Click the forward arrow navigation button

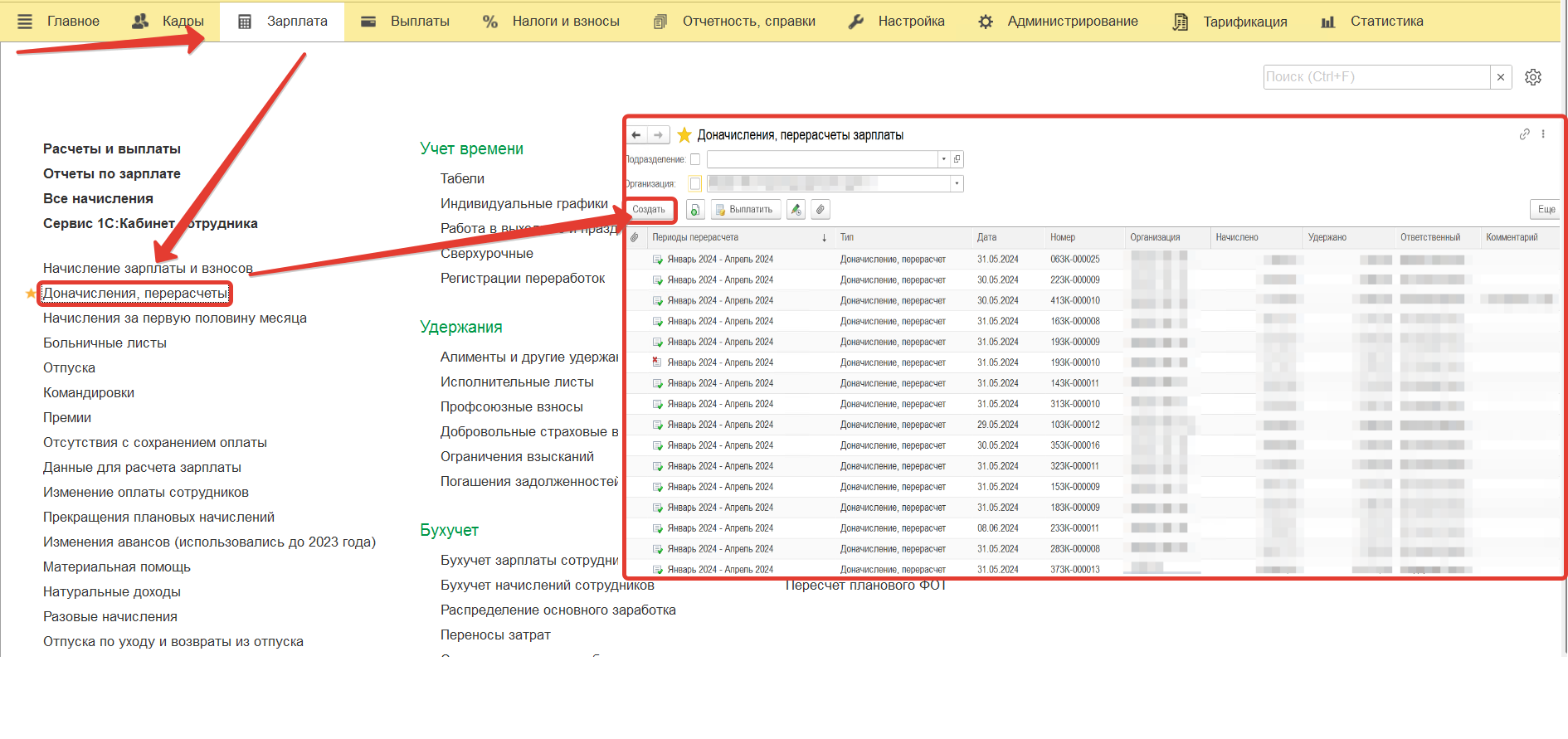click(x=658, y=135)
